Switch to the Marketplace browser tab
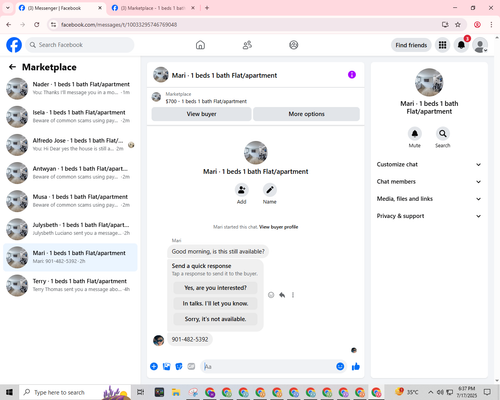Image resolution: width=500 pixels, height=400 pixels. point(153,8)
